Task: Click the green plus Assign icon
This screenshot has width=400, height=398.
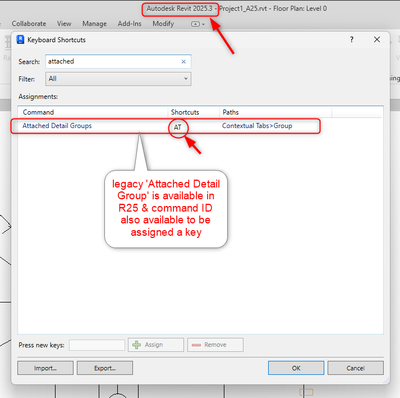Action: coord(137,345)
